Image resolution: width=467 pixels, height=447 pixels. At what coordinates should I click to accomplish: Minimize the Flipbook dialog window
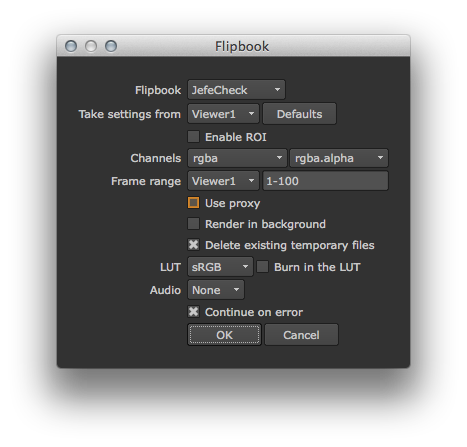tap(91, 46)
